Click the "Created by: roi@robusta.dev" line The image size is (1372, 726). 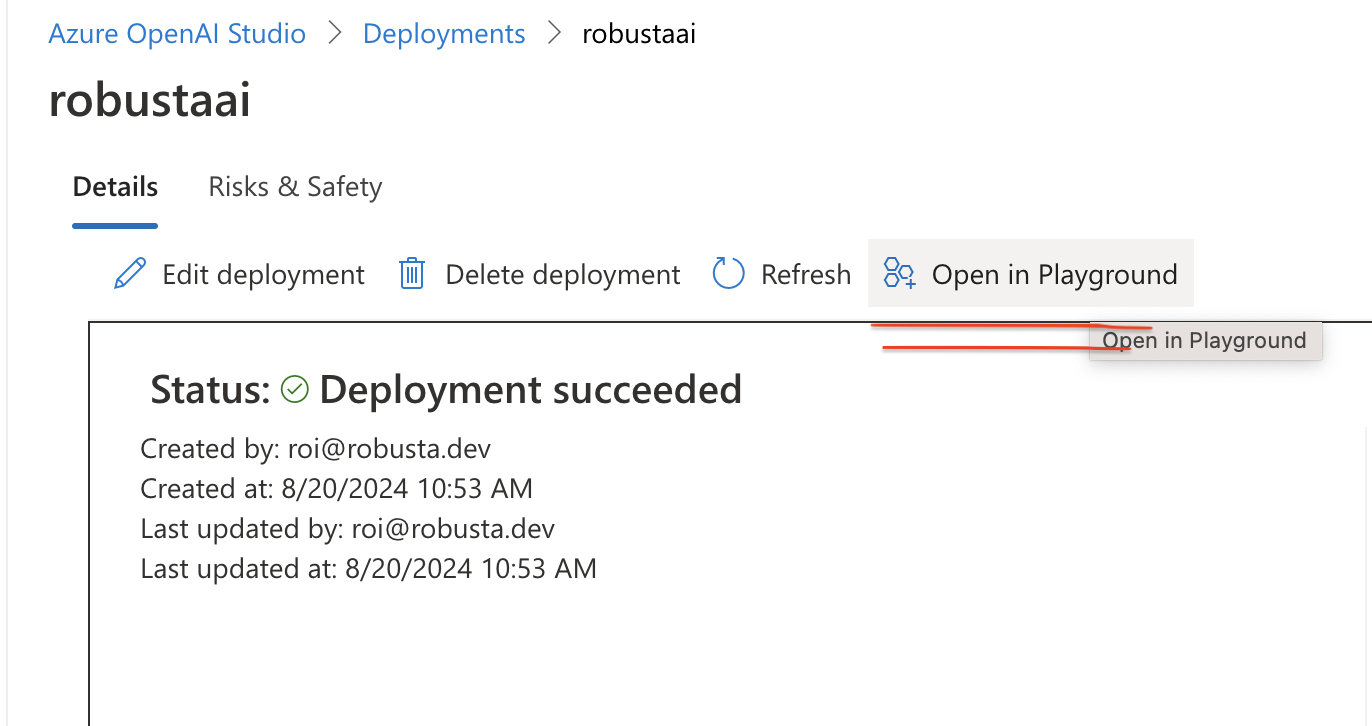pos(315,448)
